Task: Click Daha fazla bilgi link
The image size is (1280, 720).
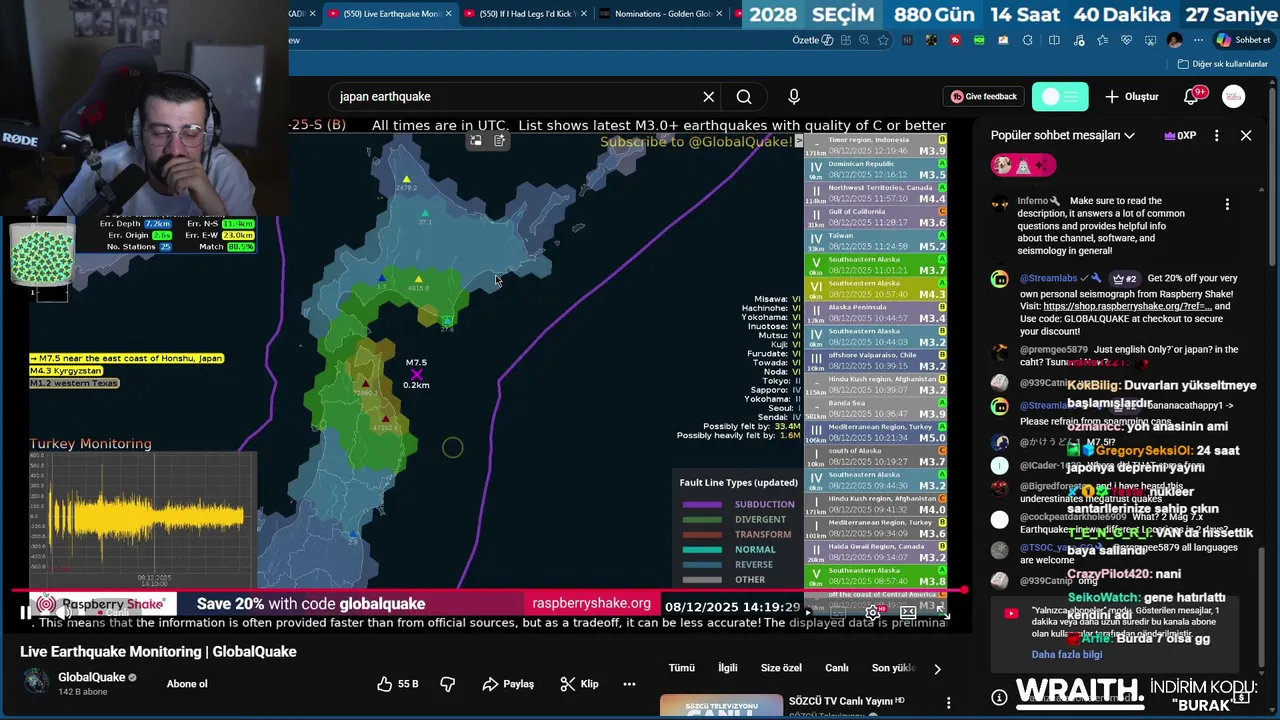Action: tap(1067, 655)
